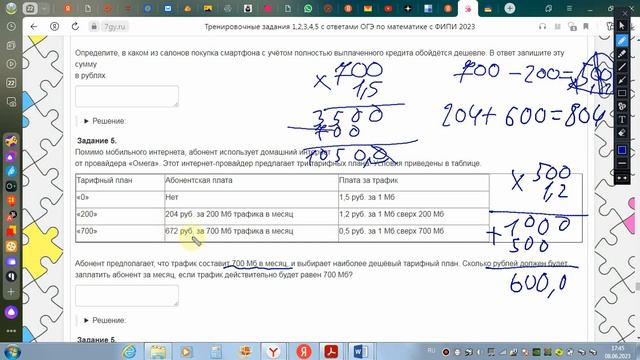Open Adobe Acrobat PDF in taskbar
This screenshot has height=360, width=640.
tap(331, 352)
